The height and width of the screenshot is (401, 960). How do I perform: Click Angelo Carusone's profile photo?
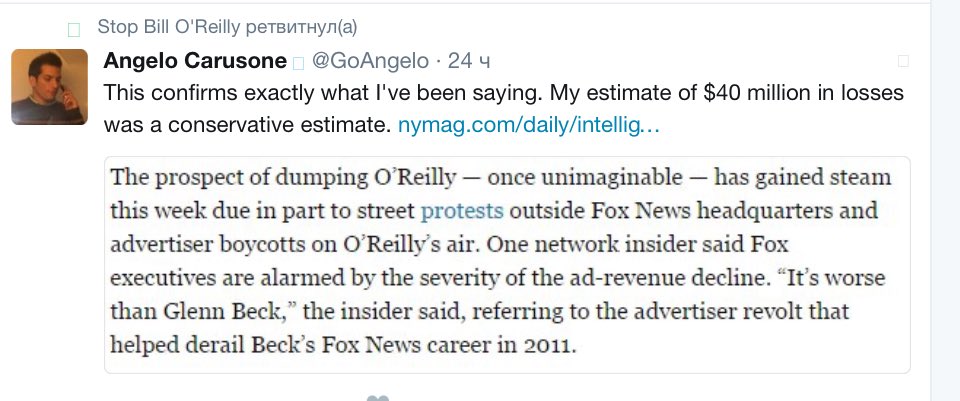click(x=49, y=87)
